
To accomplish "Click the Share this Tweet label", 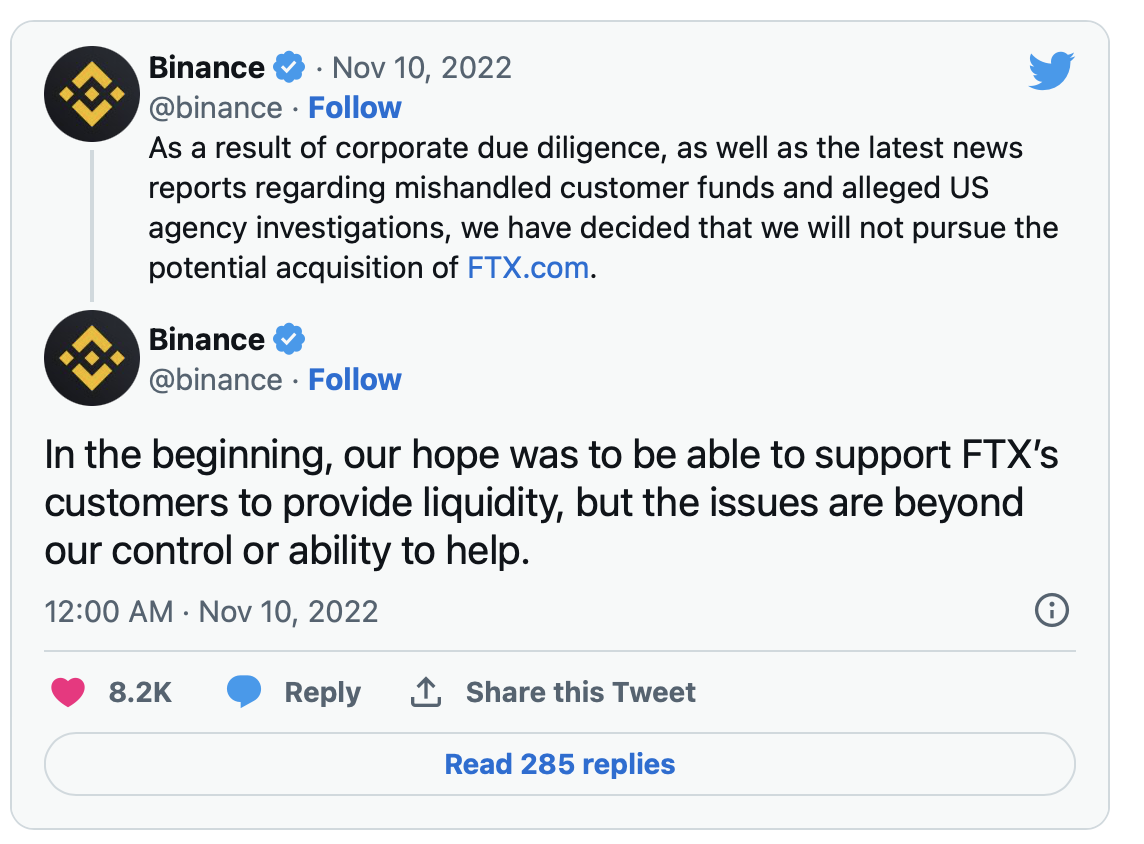I will tap(580, 692).
